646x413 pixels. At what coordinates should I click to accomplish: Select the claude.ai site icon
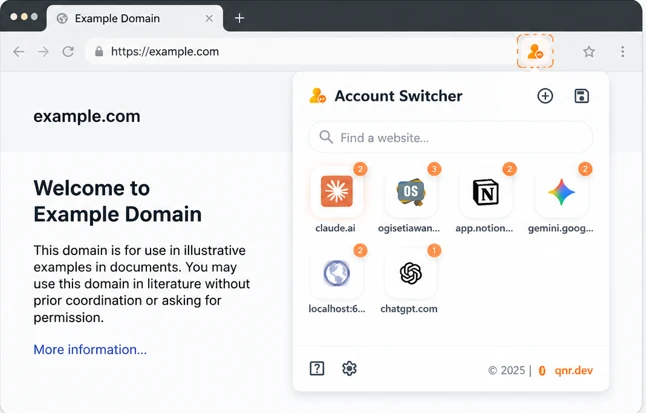(337, 192)
